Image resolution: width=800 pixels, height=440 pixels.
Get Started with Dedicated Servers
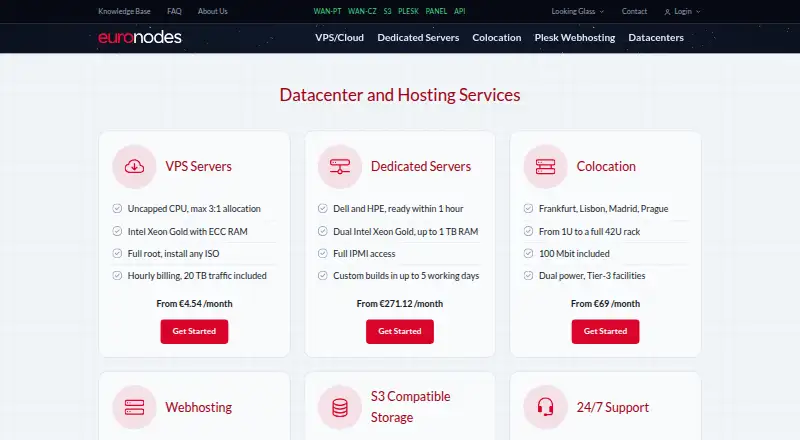(400, 331)
